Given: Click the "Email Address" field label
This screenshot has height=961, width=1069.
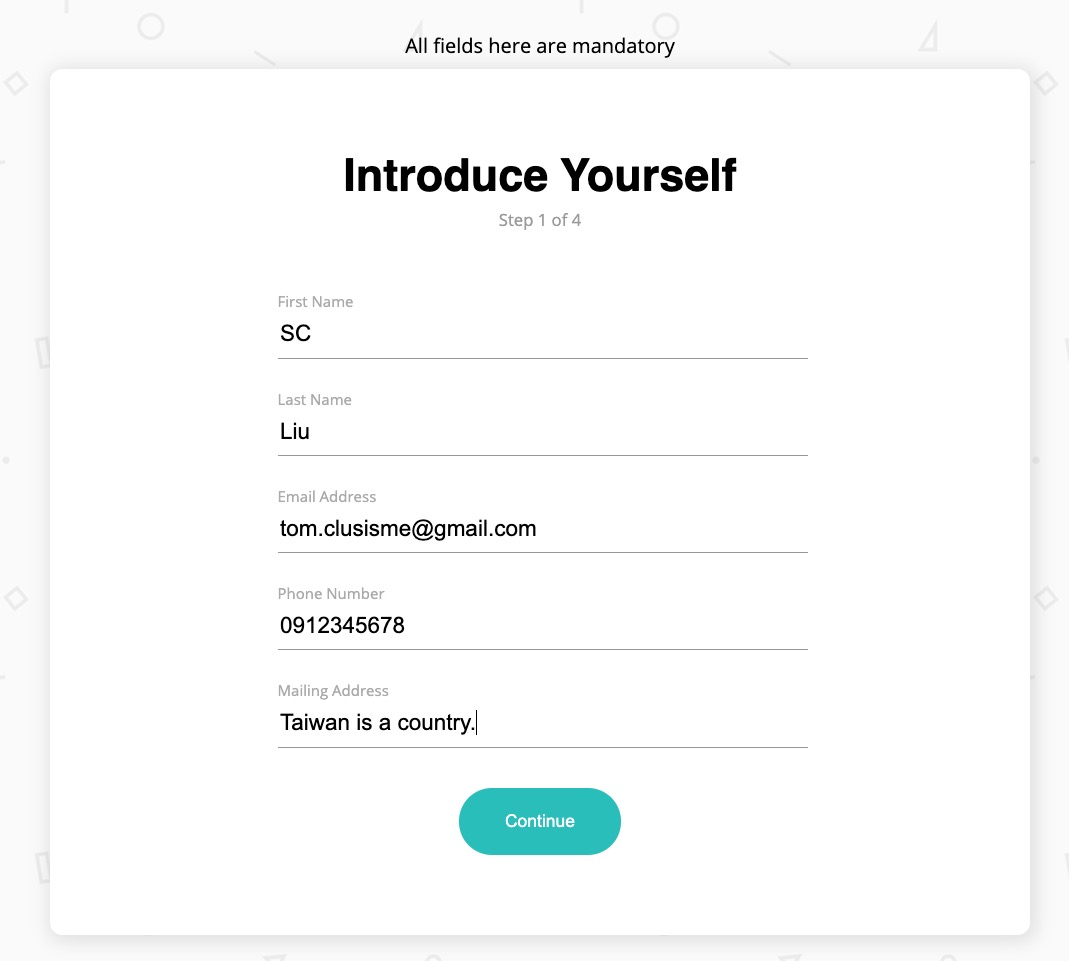Looking at the screenshot, I should [x=327, y=497].
